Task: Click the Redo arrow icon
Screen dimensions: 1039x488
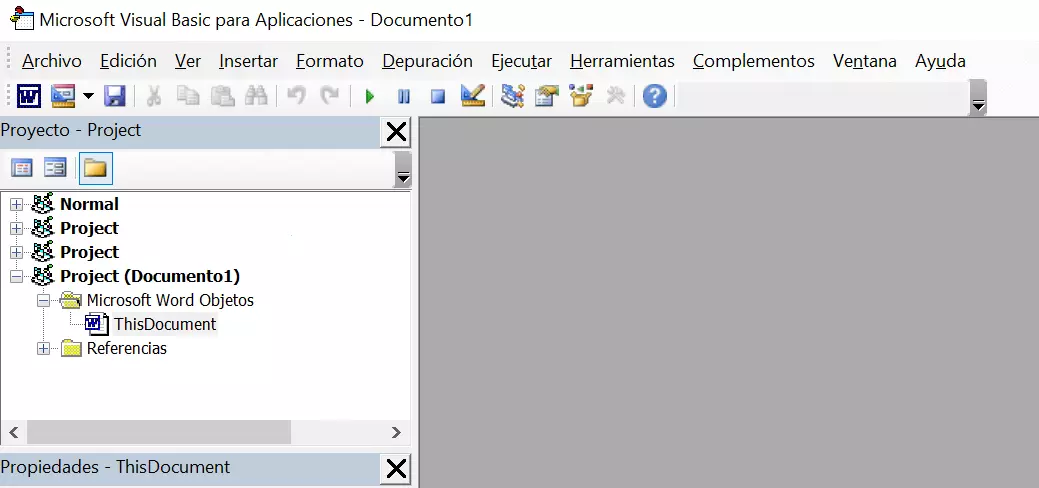Action: click(x=329, y=97)
